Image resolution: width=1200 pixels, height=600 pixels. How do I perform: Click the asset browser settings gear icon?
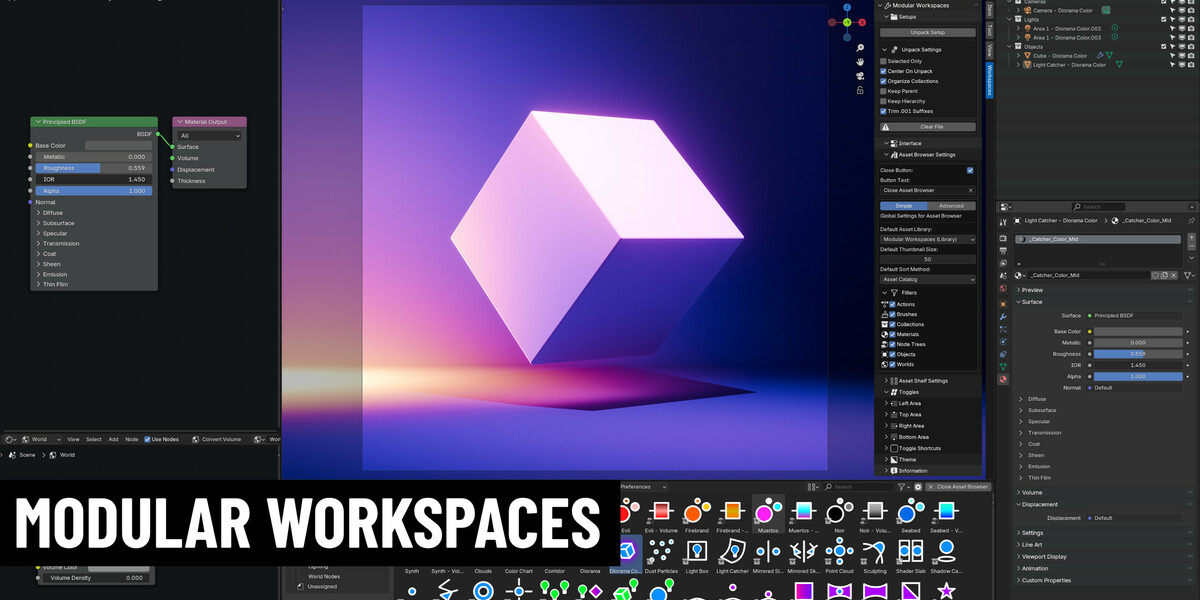[x=918, y=487]
